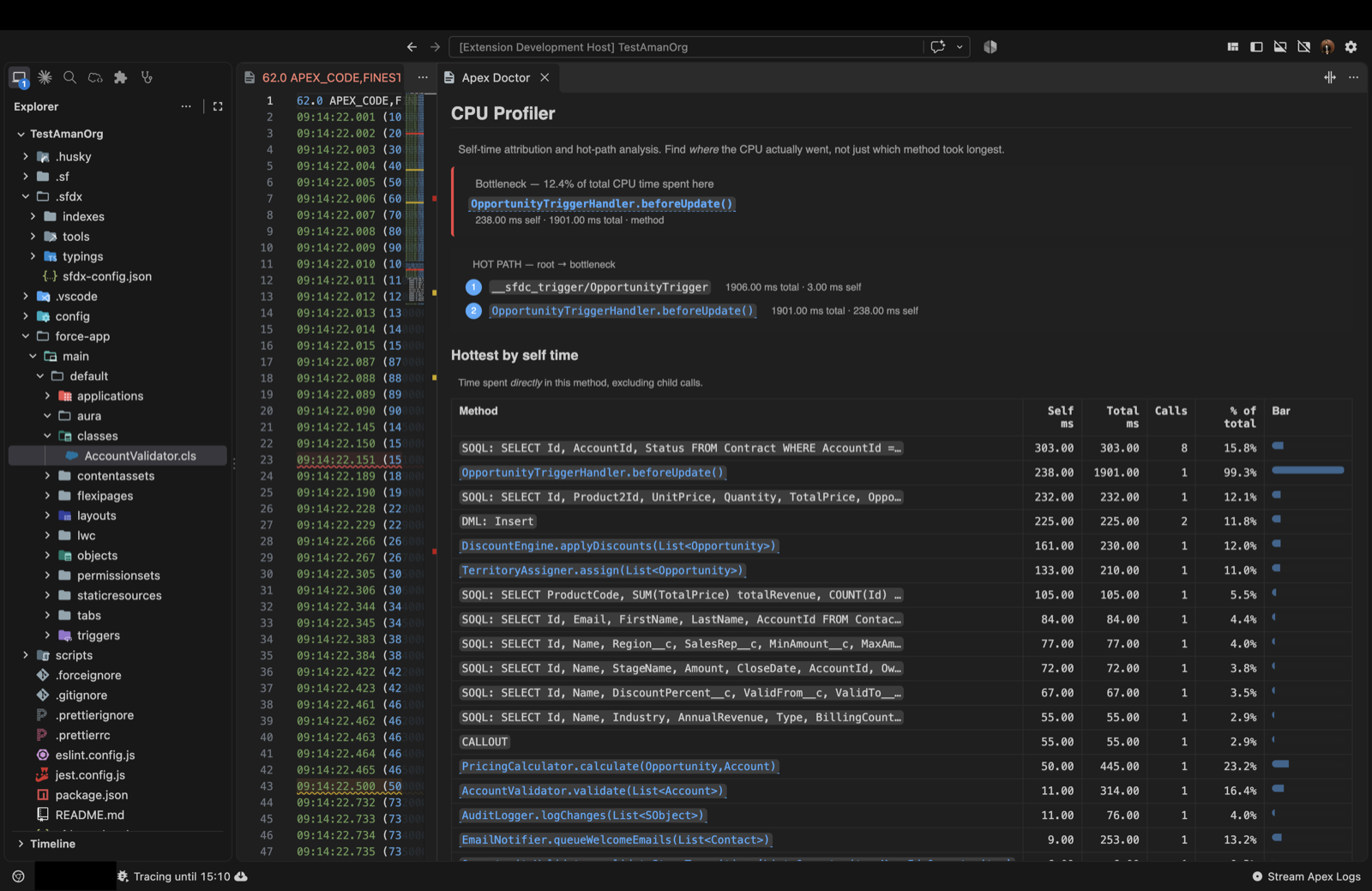The height and width of the screenshot is (891, 1372).
Task: Maximize the Explorer panel with the expand icon
Action: pos(218,106)
